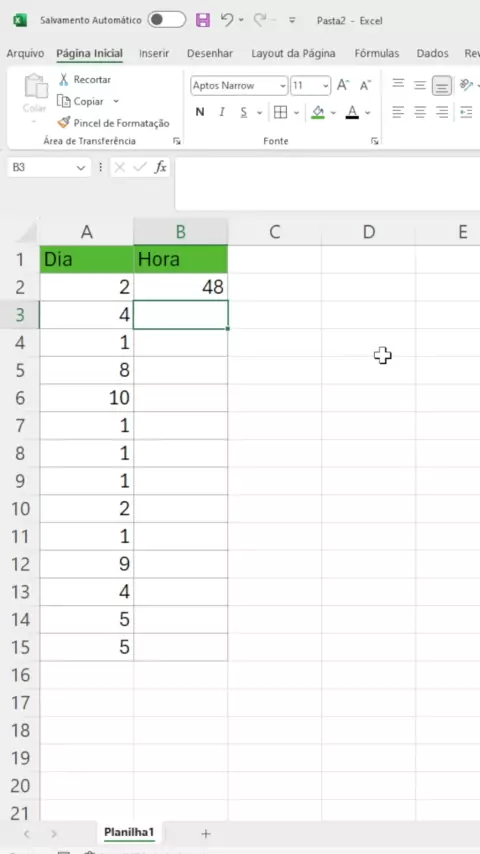Click the increase font size icon
The height and width of the screenshot is (854, 480).
(x=343, y=86)
